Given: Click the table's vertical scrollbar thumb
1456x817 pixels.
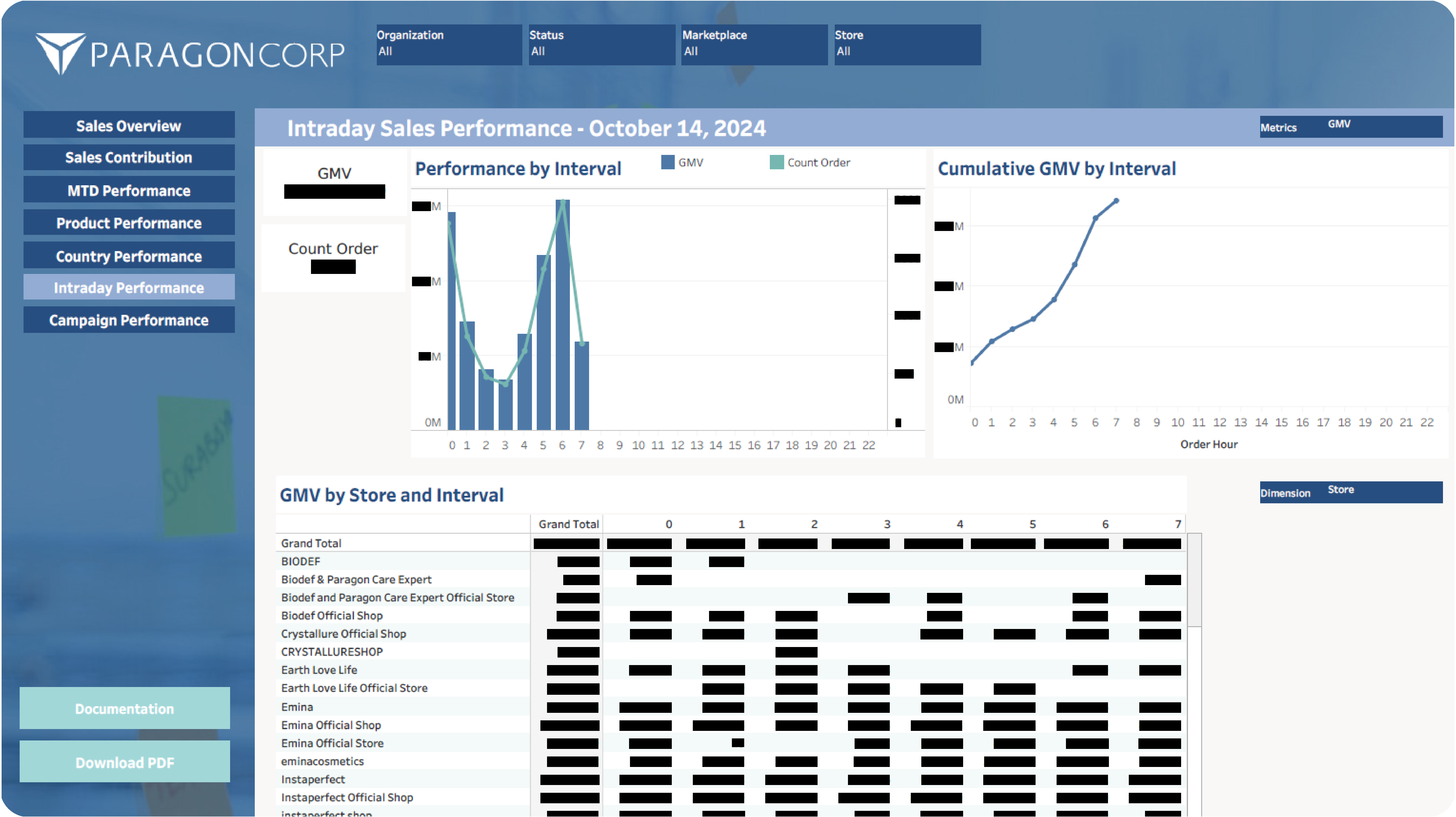Looking at the screenshot, I should pos(1194,580).
